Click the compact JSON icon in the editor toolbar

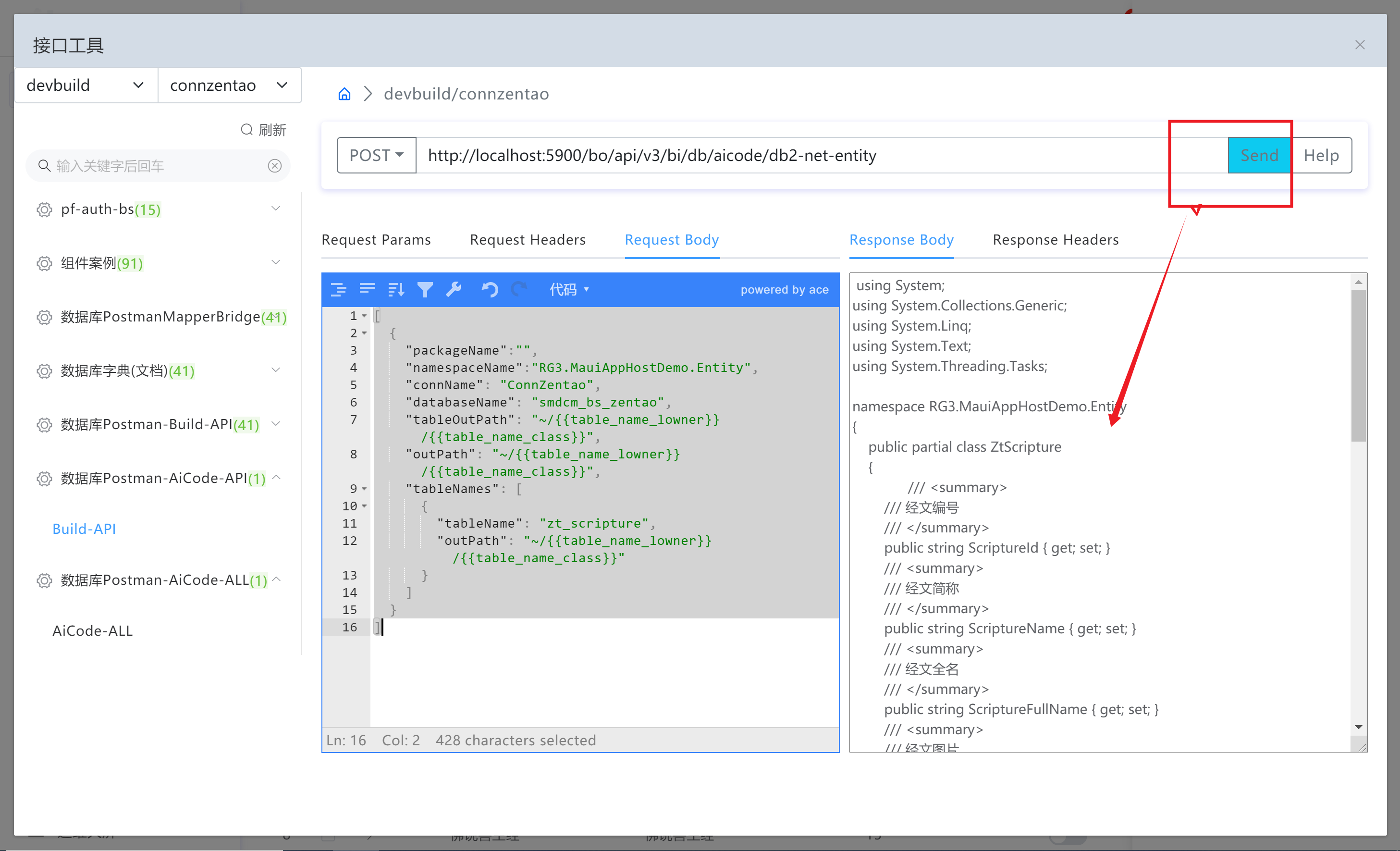pos(368,290)
